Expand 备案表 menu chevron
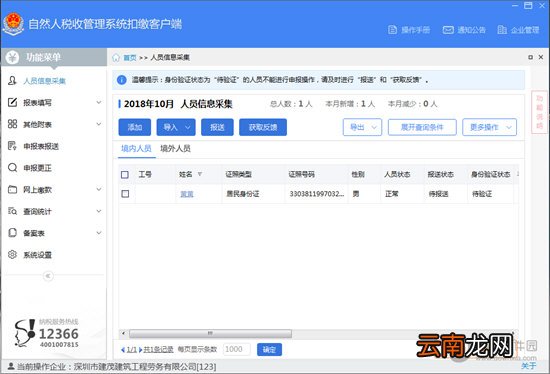Viewport: 550px width, 374px height. point(99,233)
